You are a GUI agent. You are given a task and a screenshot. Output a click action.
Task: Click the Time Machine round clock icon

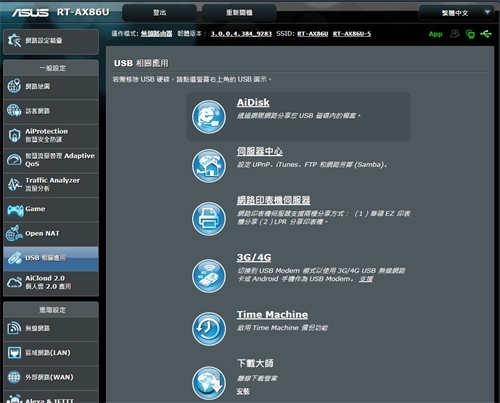(x=209, y=329)
